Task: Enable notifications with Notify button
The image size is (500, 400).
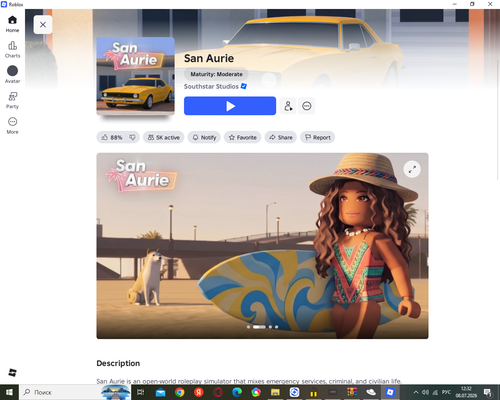Action: click(x=204, y=137)
